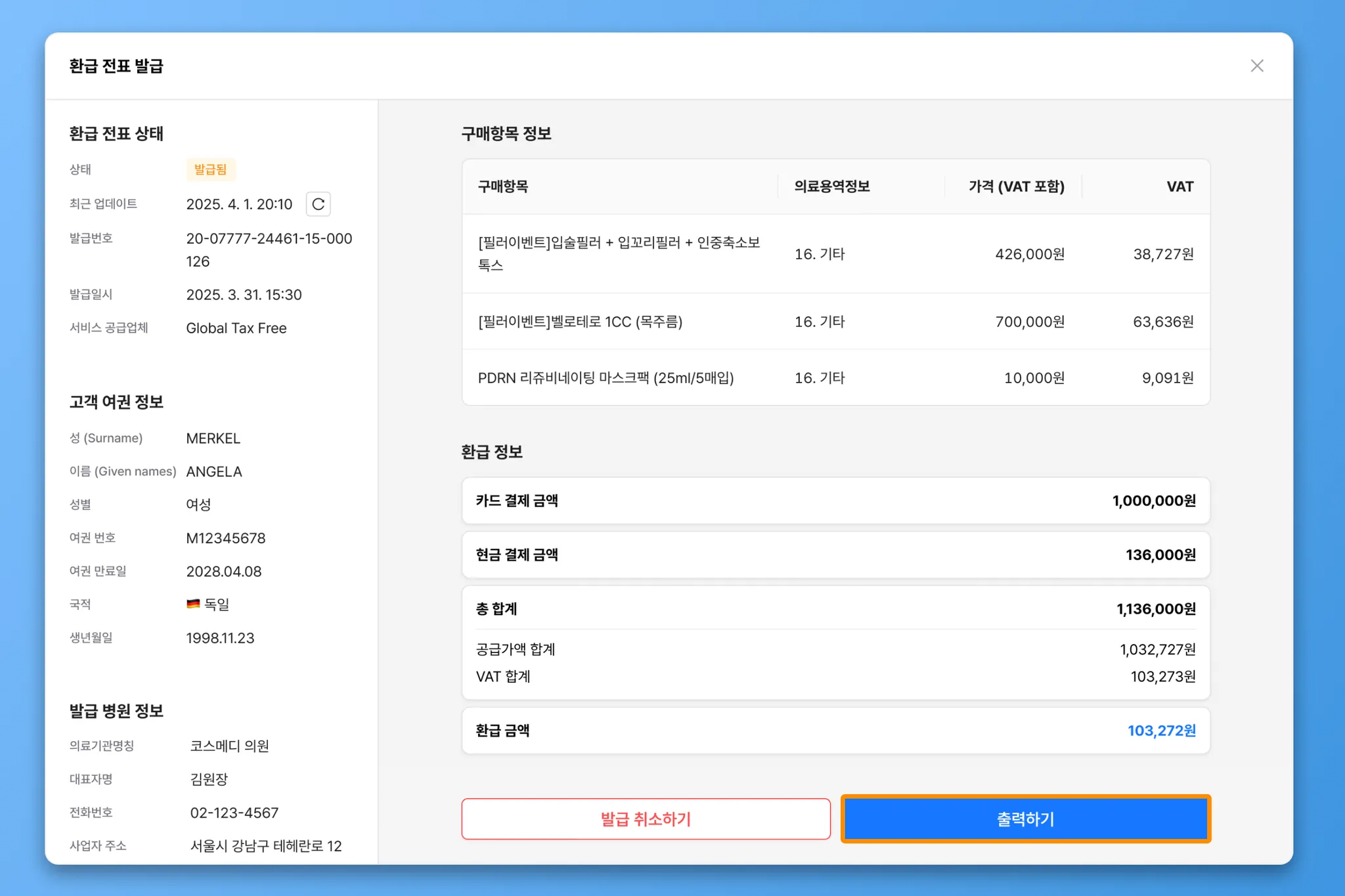Click the blue refund amount 103,272원
1345x896 pixels.
pos(1161,731)
